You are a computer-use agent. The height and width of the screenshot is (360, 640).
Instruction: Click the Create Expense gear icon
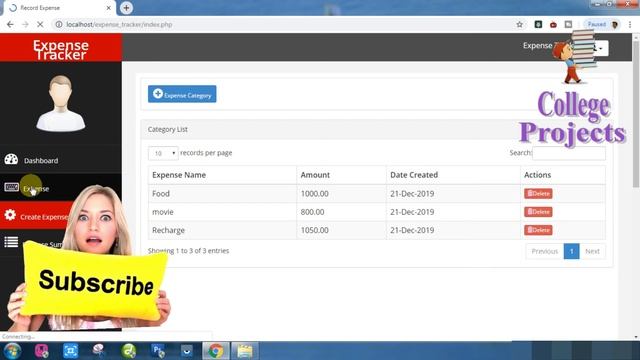click(10, 215)
